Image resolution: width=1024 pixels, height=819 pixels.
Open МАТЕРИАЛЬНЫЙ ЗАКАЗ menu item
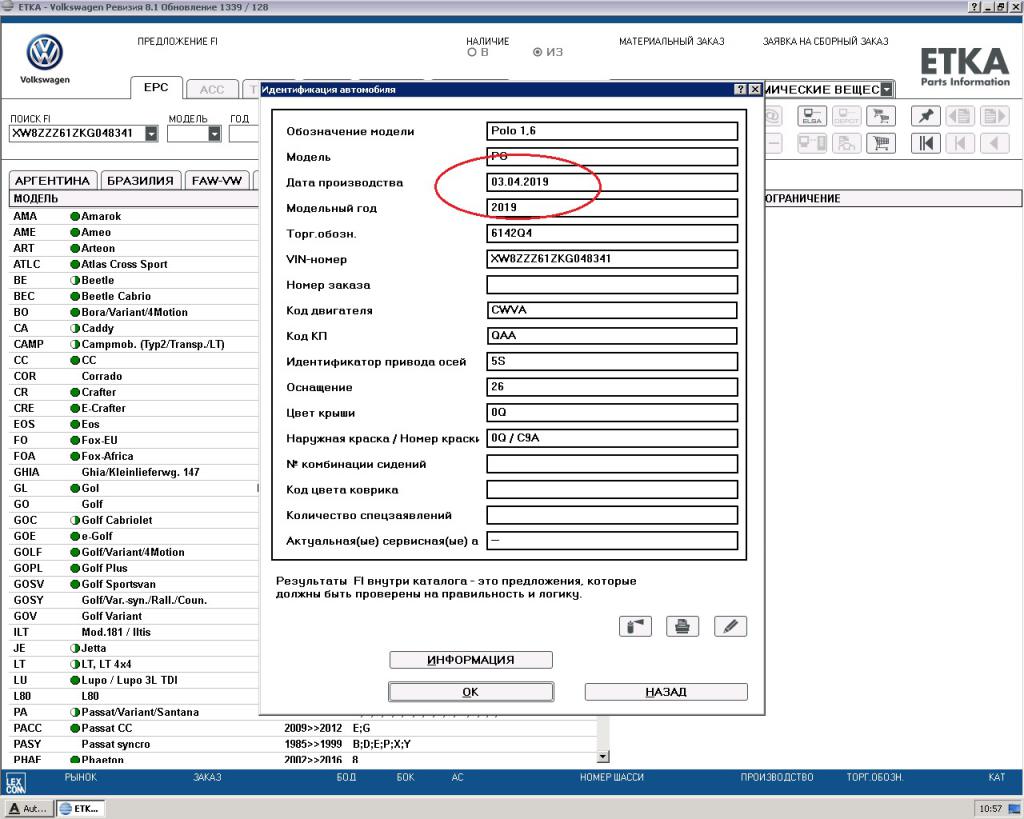[671, 41]
